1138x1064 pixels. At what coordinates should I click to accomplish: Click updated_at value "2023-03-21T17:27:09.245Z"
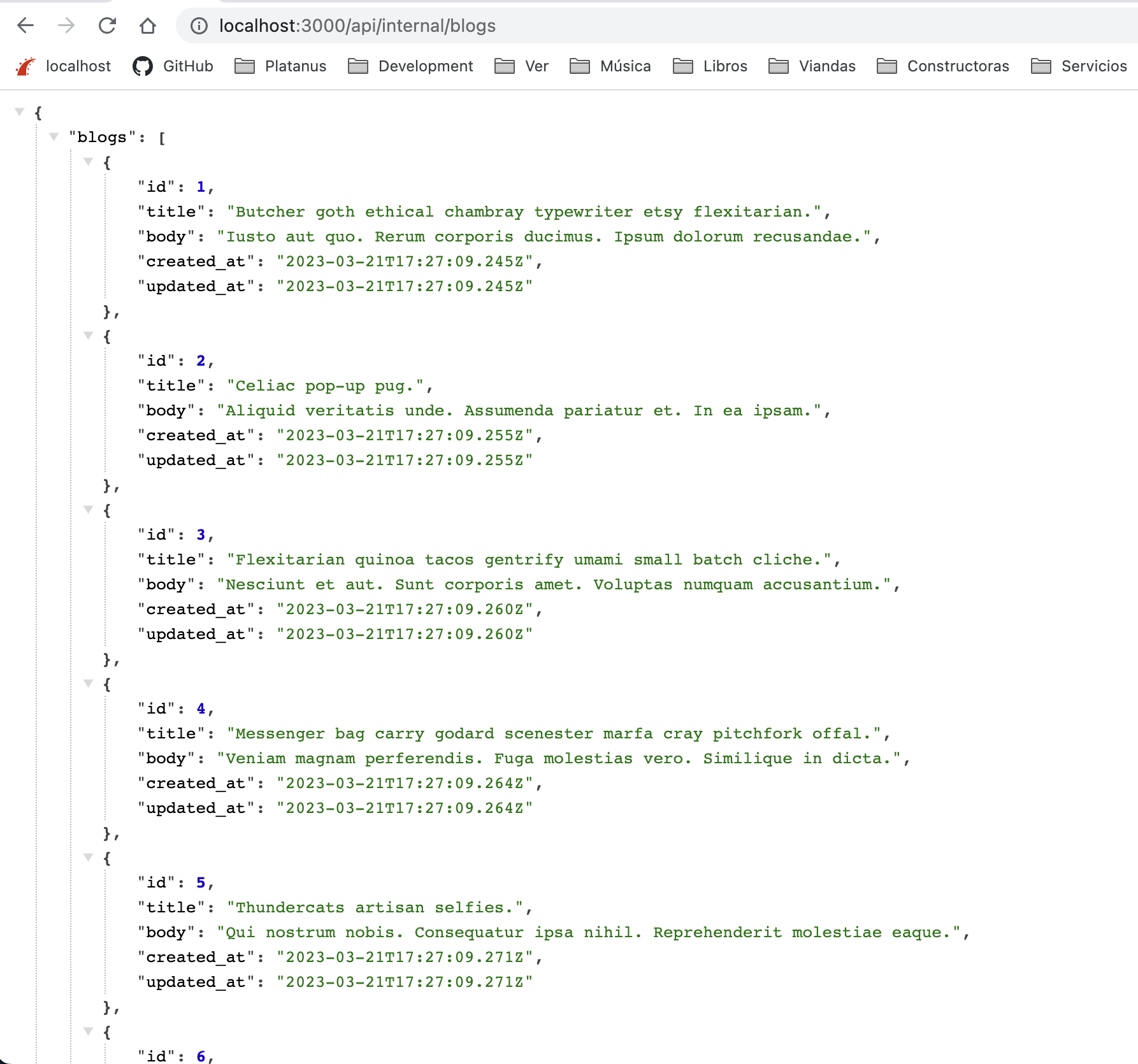coord(405,286)
